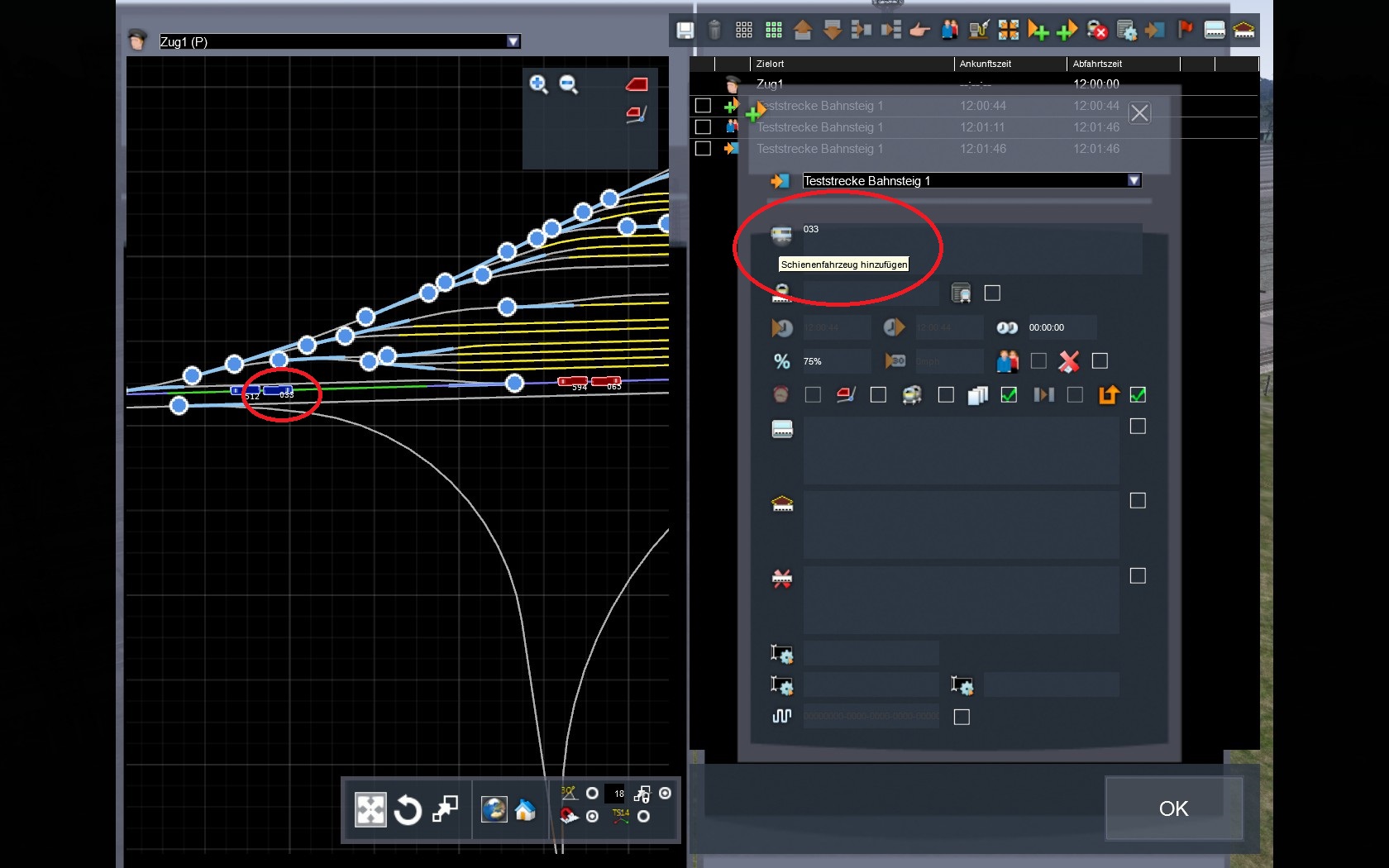Select the move tool in the bottom toolbar
Screen dimensions: 1389x868
(x=370, y=809)
